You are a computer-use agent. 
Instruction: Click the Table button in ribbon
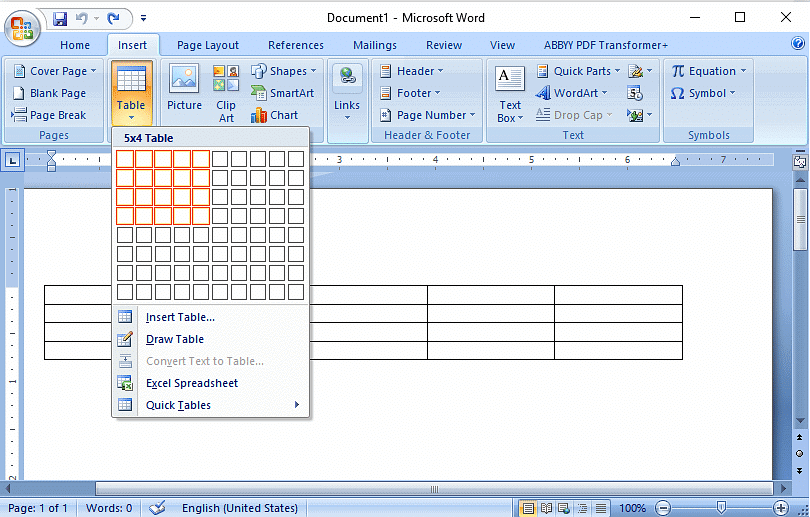coord(131,92)
